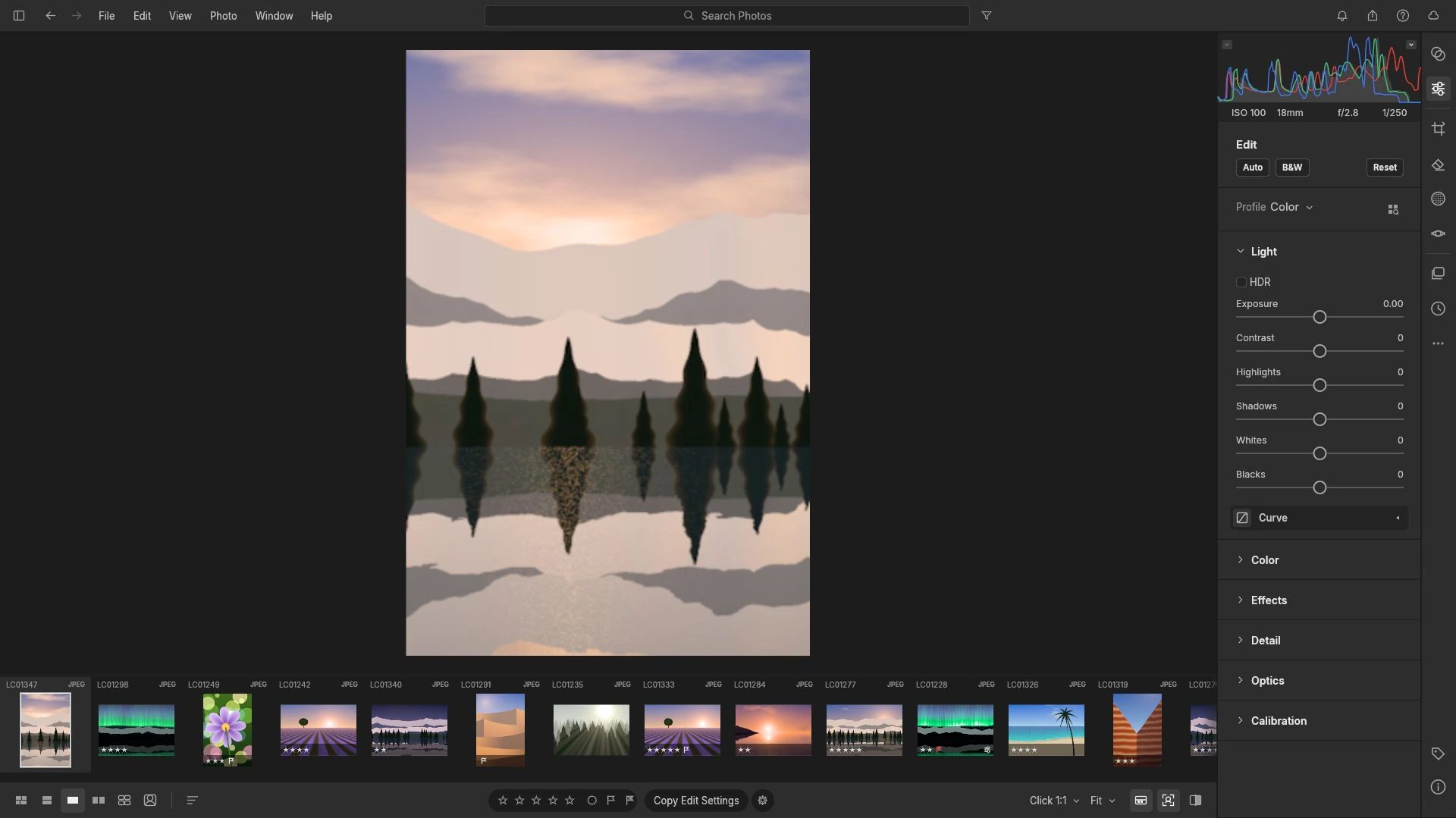Expand the Color section
This screenshot has height=818, width=1456.
click(1240, 559)
